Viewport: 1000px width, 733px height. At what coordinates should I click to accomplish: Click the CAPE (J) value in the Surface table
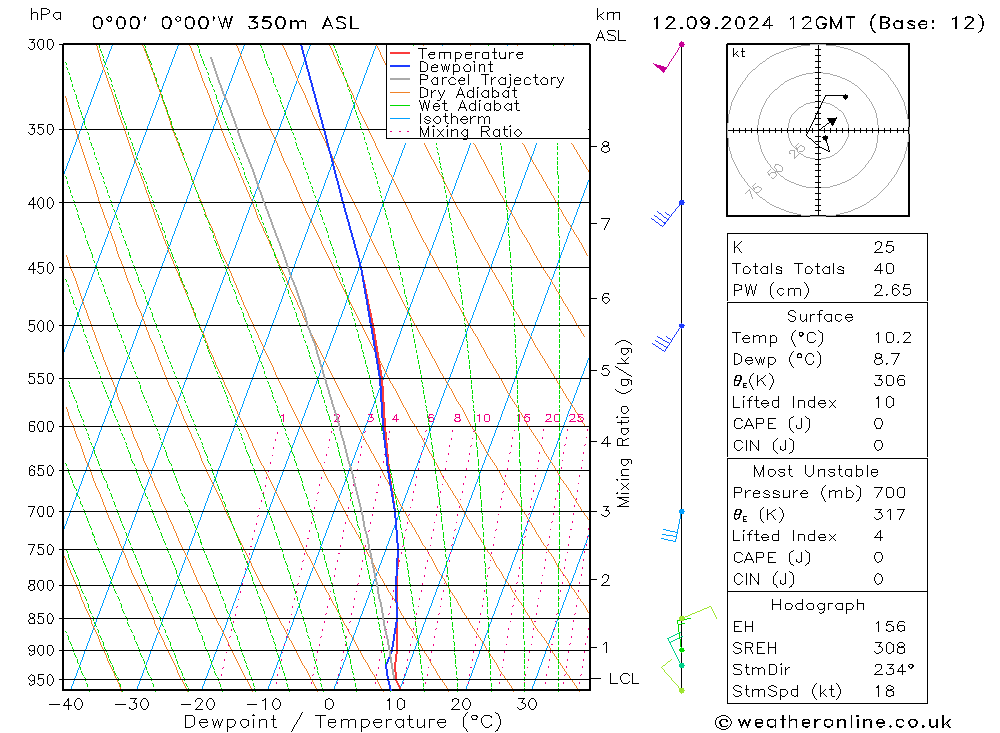coord(878,424)
